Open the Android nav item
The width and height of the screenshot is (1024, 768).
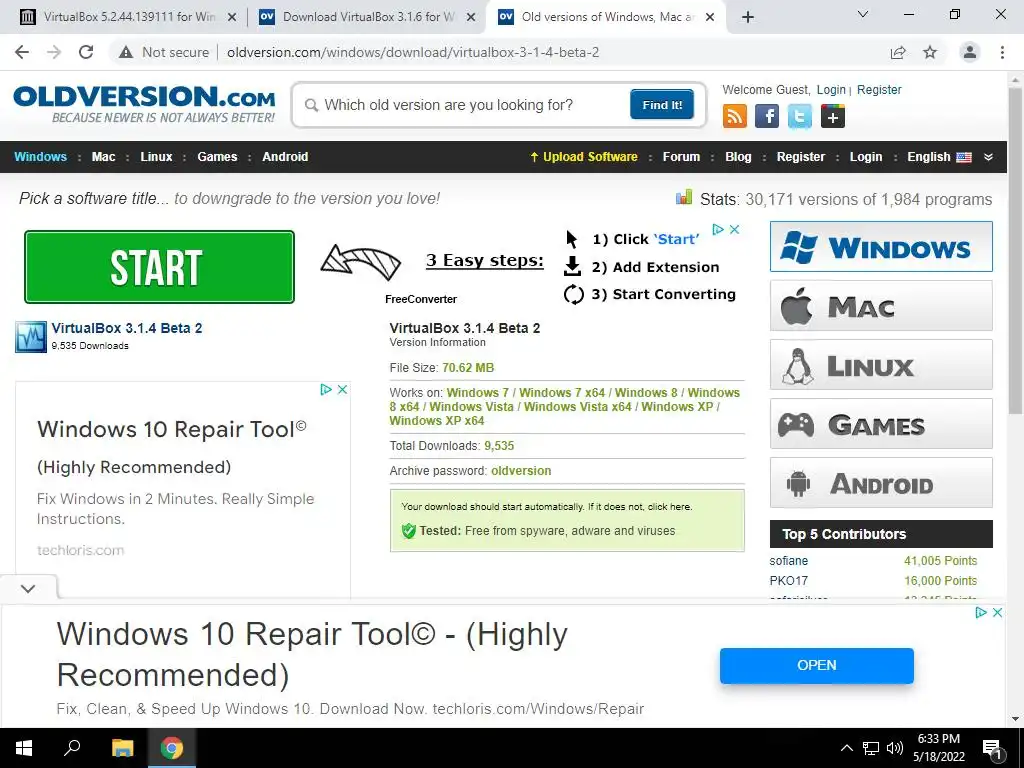tap(285, 157)
